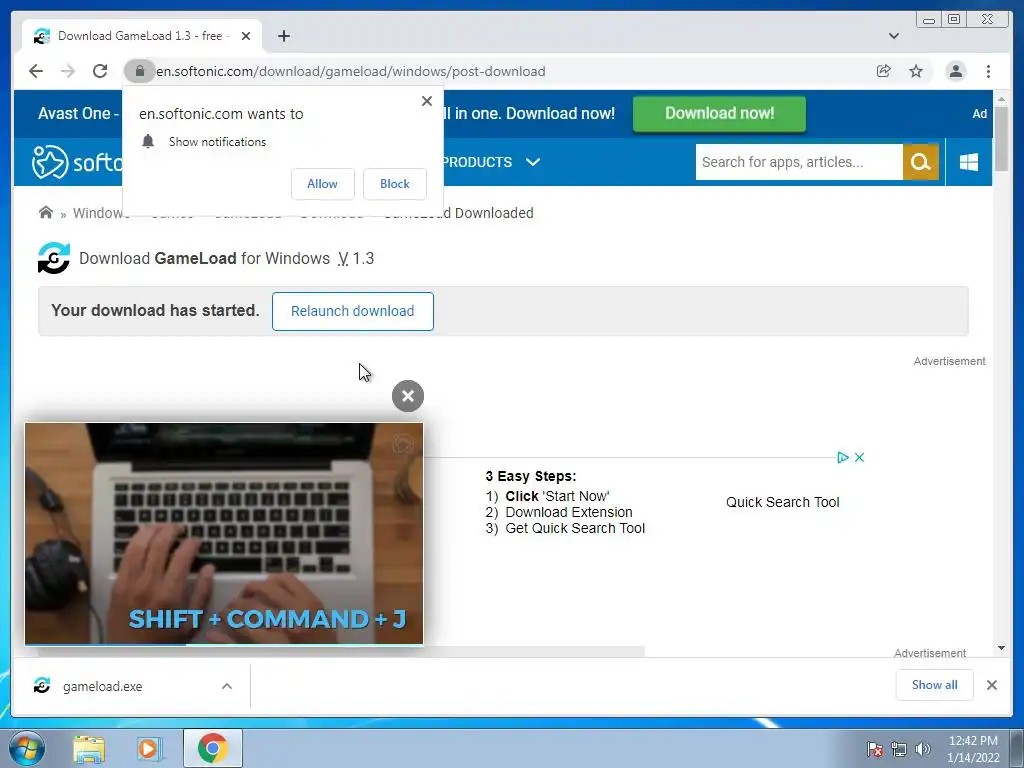This screenshot has height=768, width=1024.
Task: Click the home icon in breadcrumb
Action: pos(46,212)
